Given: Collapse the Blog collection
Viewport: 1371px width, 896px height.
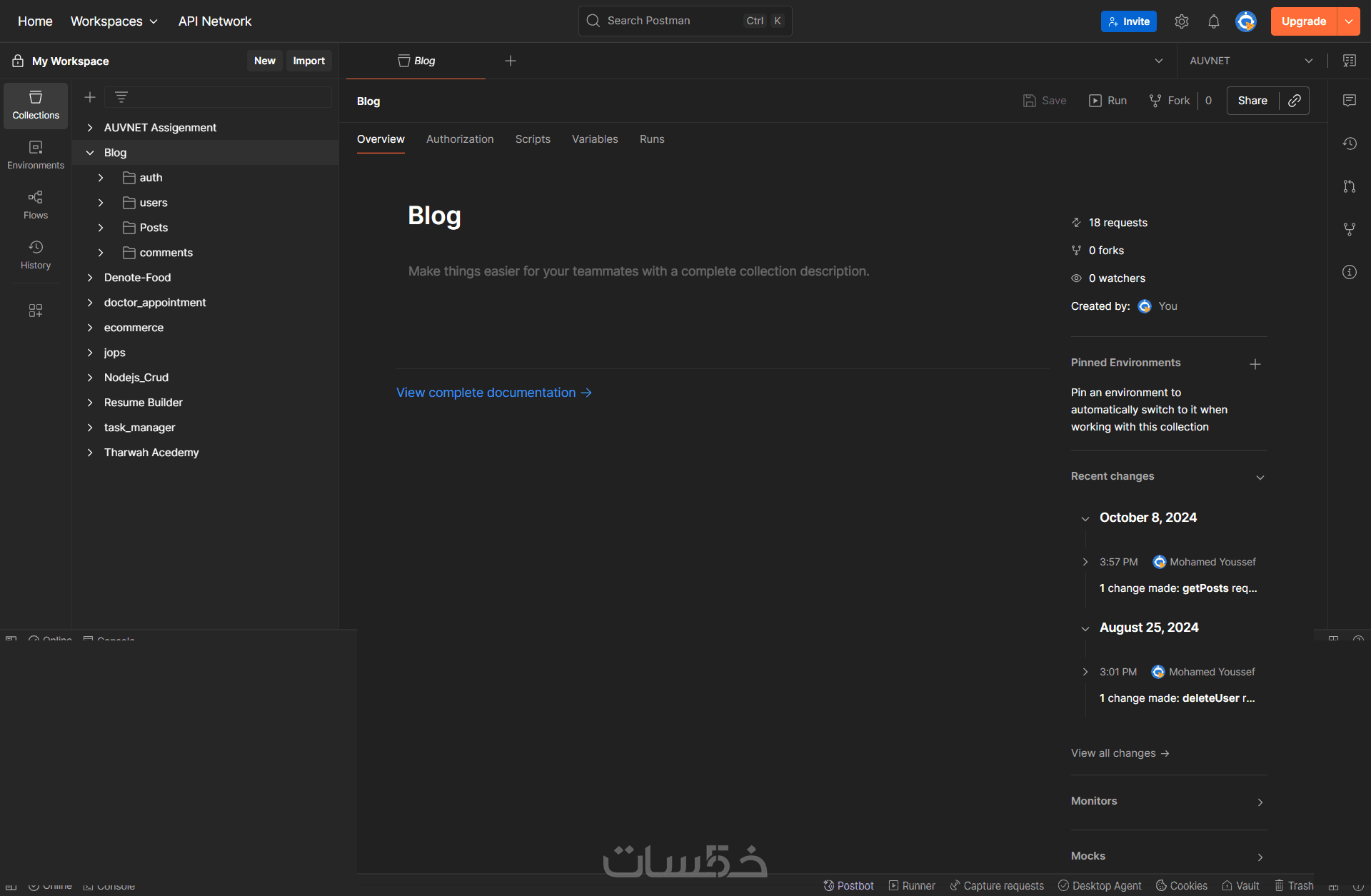Looking at the screenshot, I should click(x=90, y=153).
